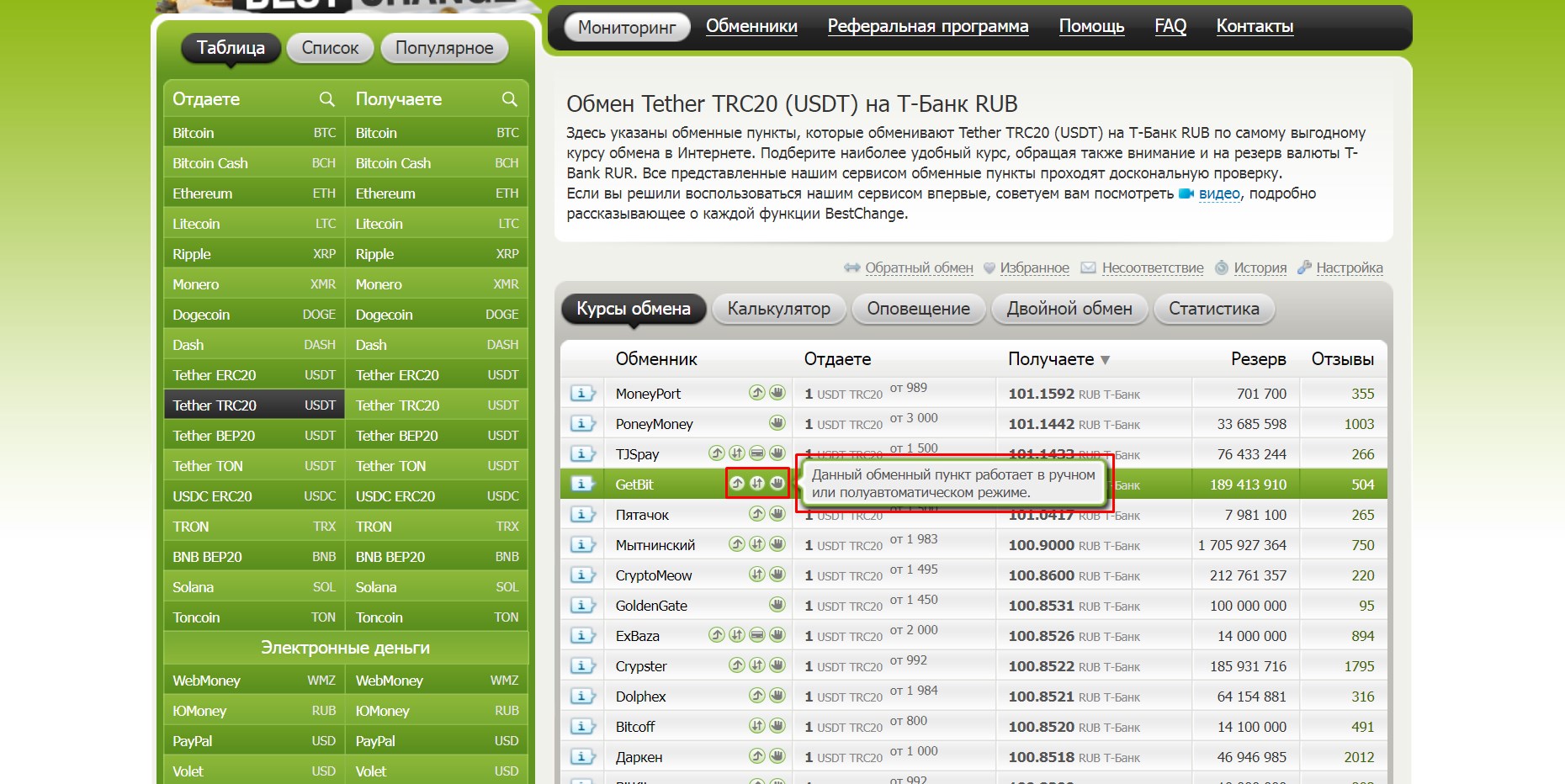This screenshot has width=1565, height=784.
Task: Click info icon in Bitcoff row
Action: (582, 727)
